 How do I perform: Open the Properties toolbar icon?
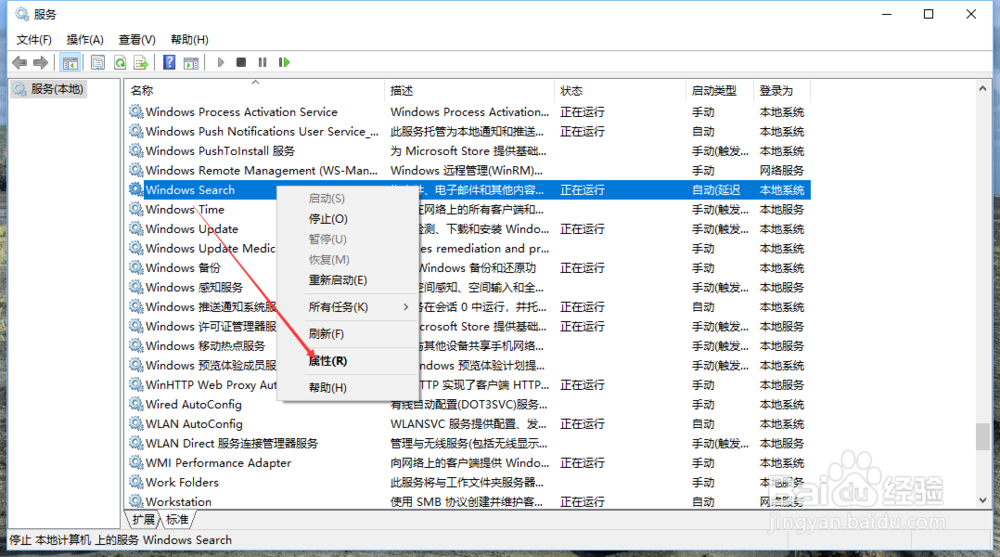tap(98, 63)
